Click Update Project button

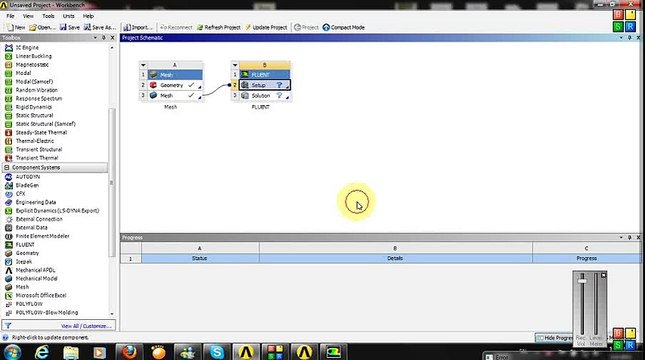266,28
